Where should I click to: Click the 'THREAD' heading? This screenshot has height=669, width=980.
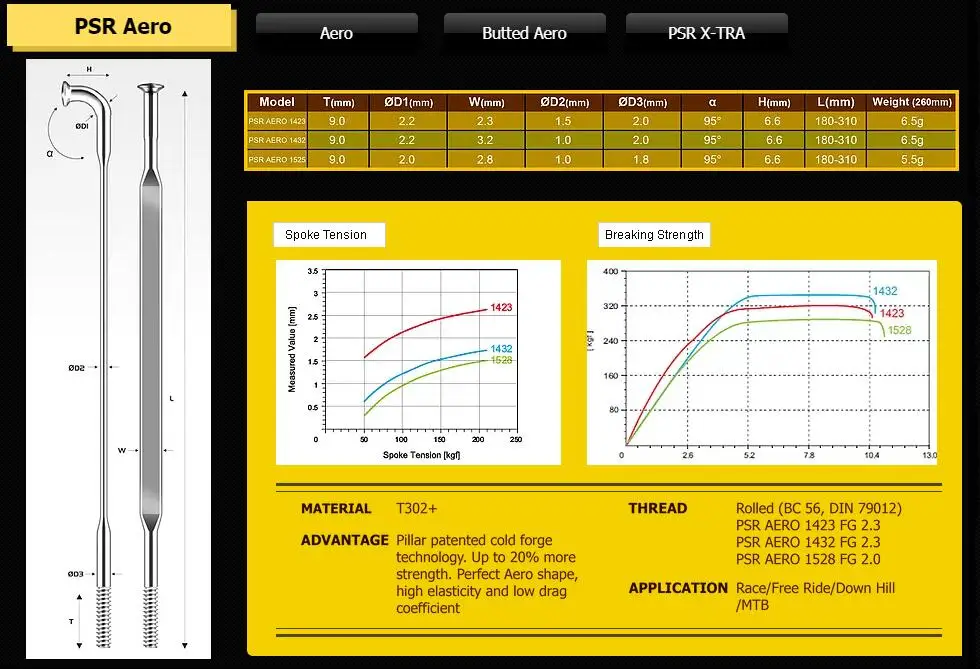(658, 509)
